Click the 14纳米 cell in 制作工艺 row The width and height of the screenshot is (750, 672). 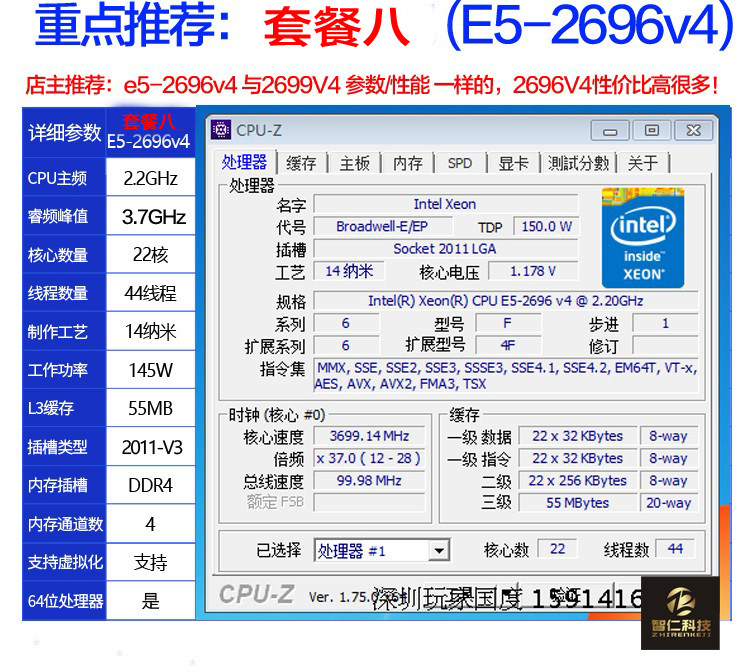point(150,331)
